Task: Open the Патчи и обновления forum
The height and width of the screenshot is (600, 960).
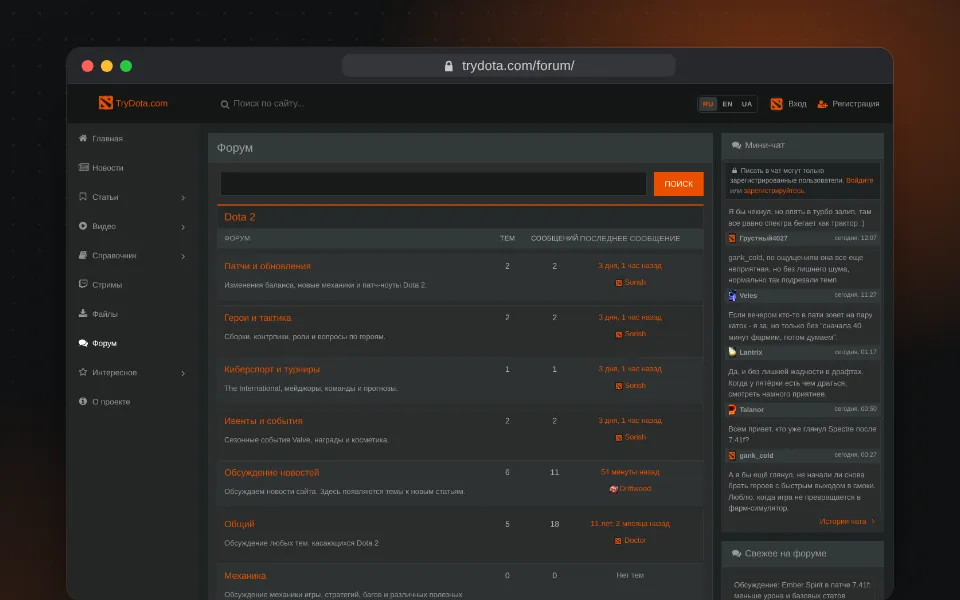Action: (267, 266)
